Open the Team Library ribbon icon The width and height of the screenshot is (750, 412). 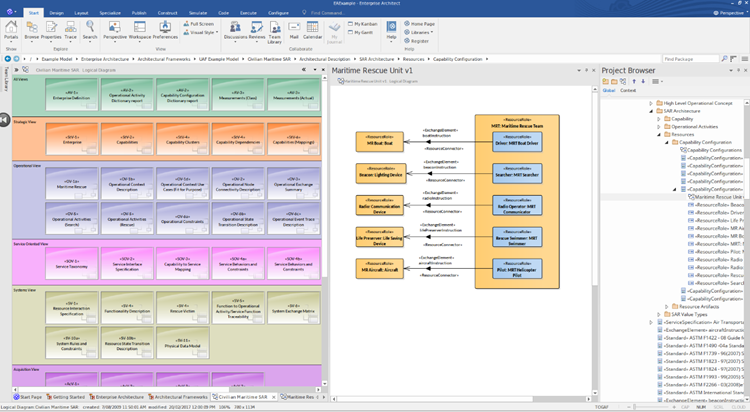(x=275, y=33)
